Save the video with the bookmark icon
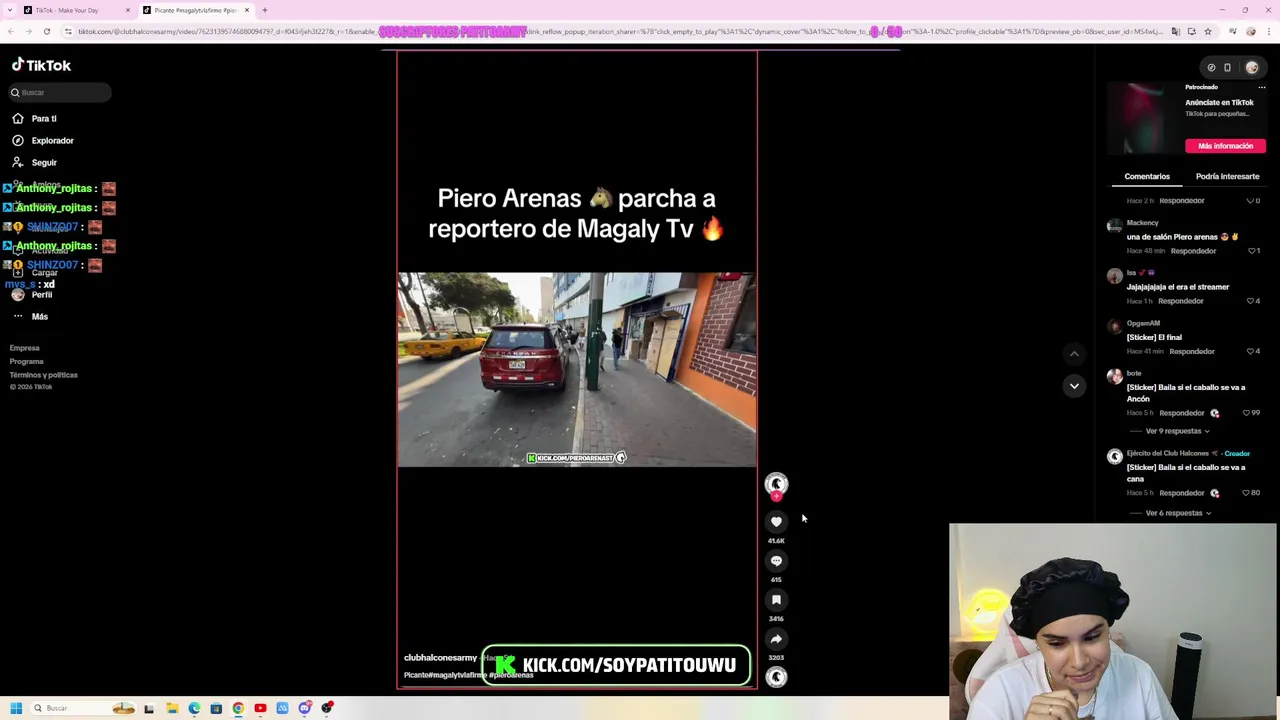The height and width of the screenshot is (720, 1280). (776, 600)
